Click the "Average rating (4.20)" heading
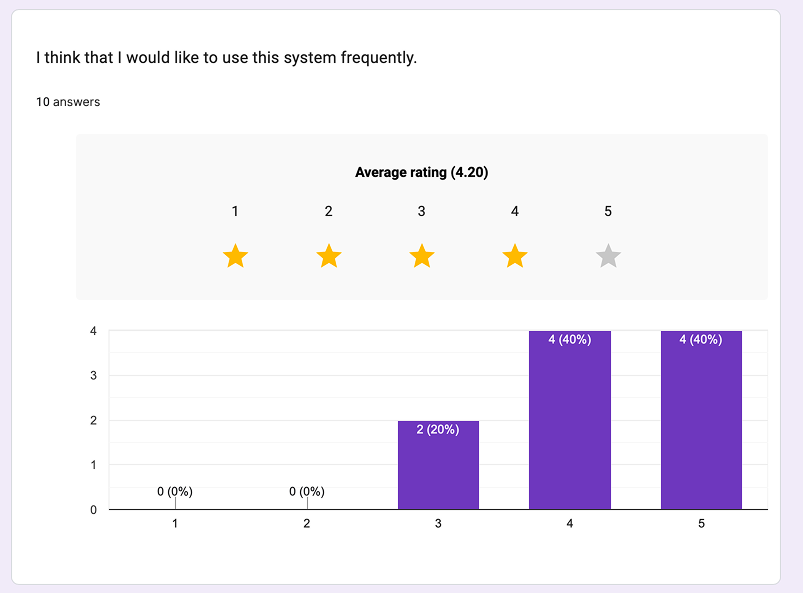The height and width of the screenshot is (593, 803). (x=421, y=172)
